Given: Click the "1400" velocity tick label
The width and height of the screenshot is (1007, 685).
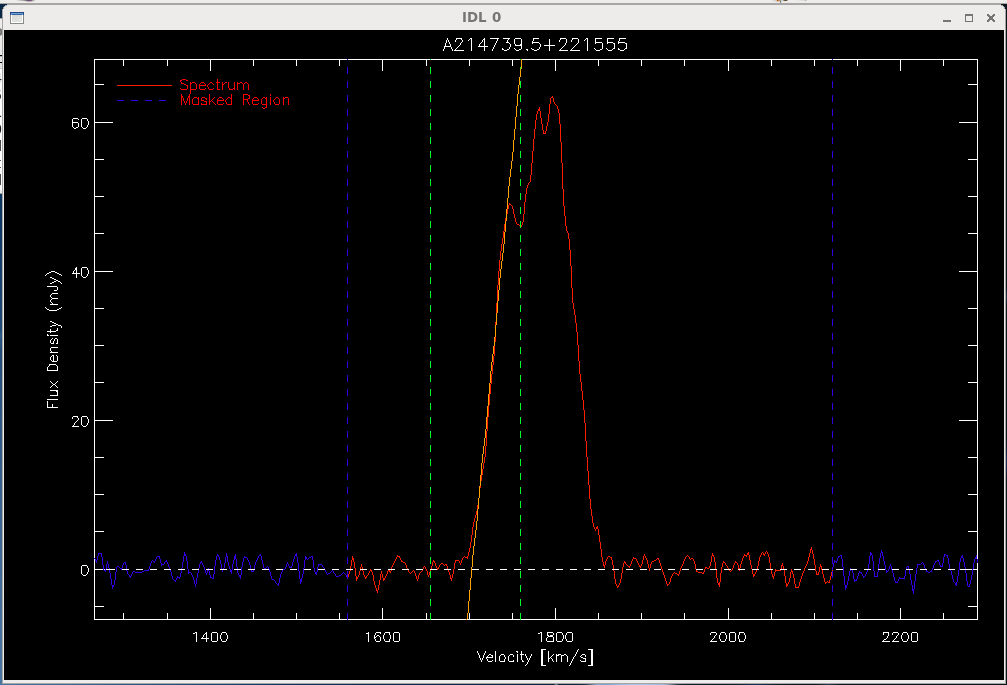Looking at the screenshot, I should 210,637.
